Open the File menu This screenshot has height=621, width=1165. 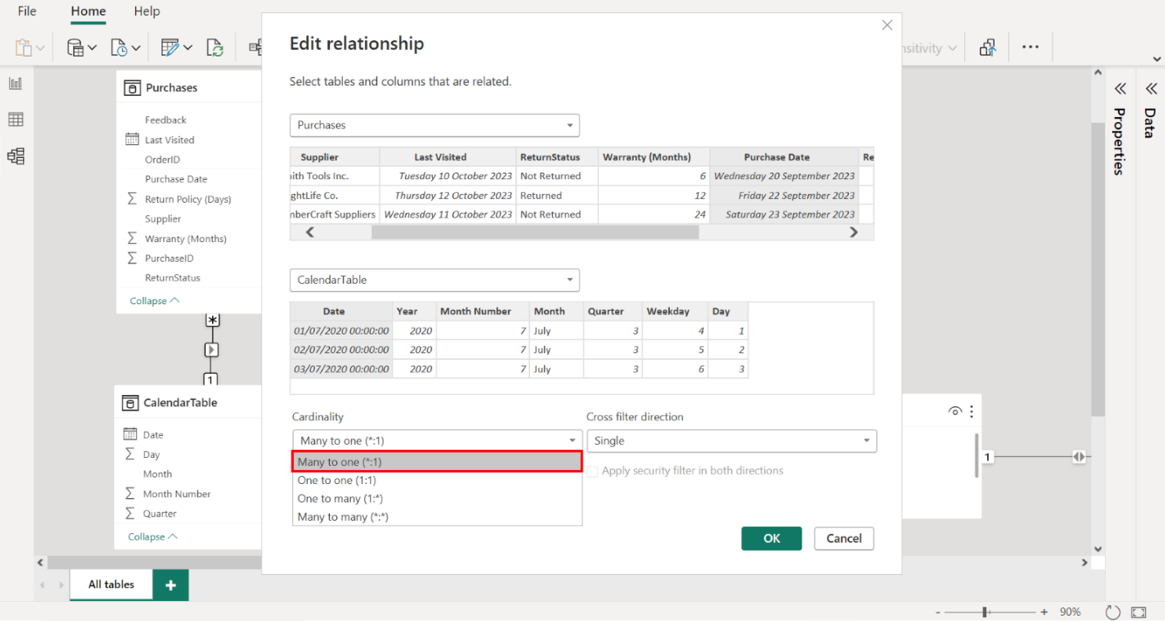(x=27, y=11)
